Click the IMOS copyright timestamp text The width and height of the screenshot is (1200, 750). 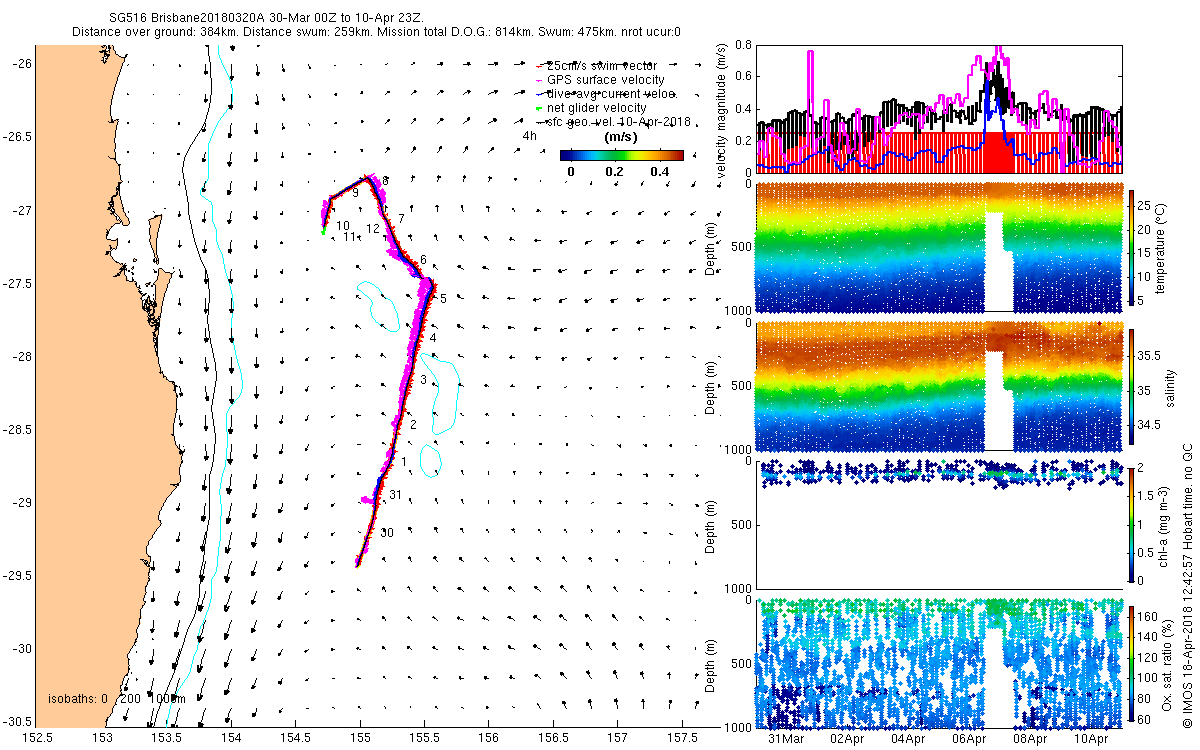(1188, 585)
